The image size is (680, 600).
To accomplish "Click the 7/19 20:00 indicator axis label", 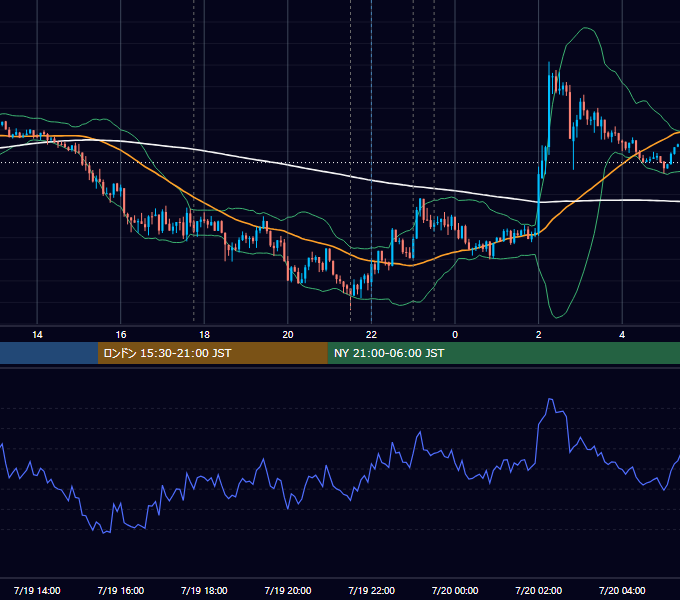I will click(x=288, y=590).
